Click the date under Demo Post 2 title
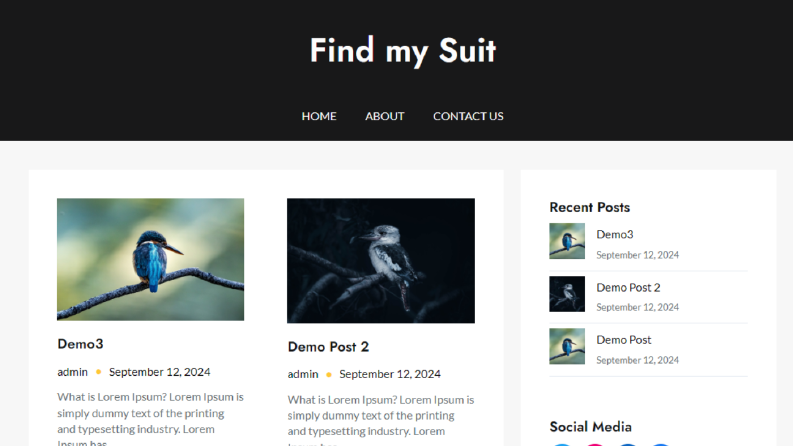 click(x=390, y=374)
